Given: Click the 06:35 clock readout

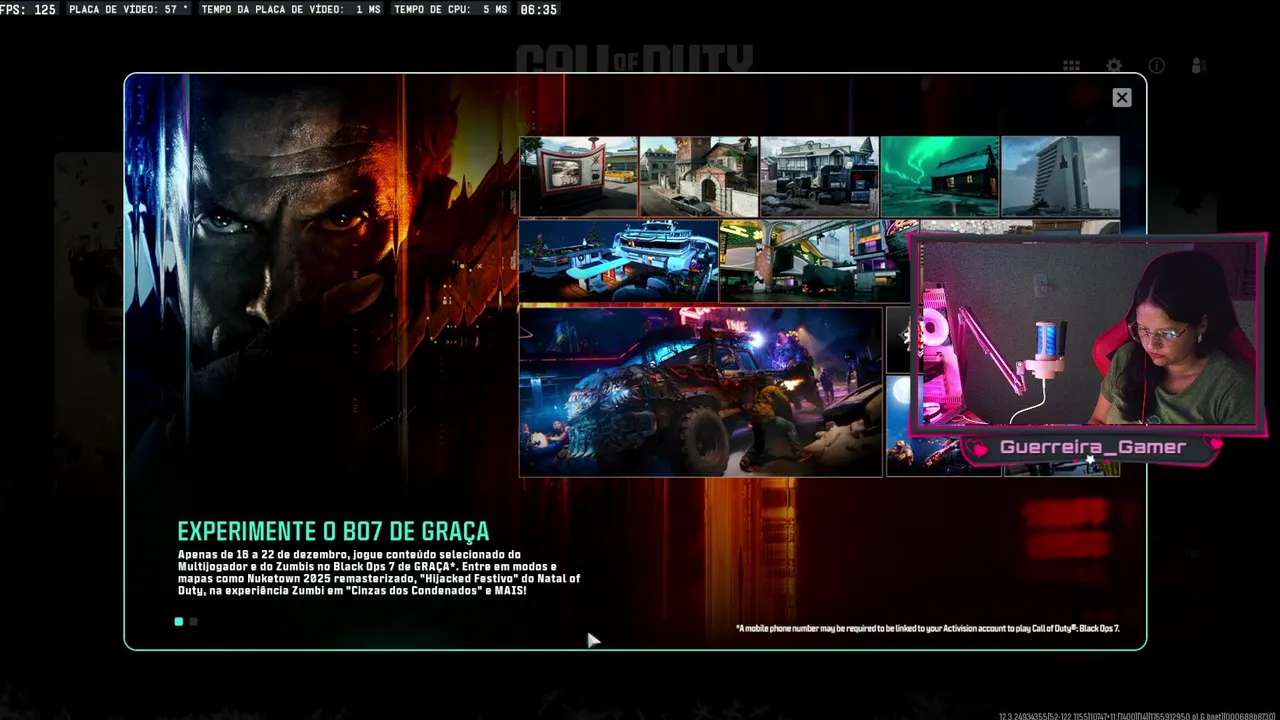Looking at the screenshot, I should pos(538,9).
